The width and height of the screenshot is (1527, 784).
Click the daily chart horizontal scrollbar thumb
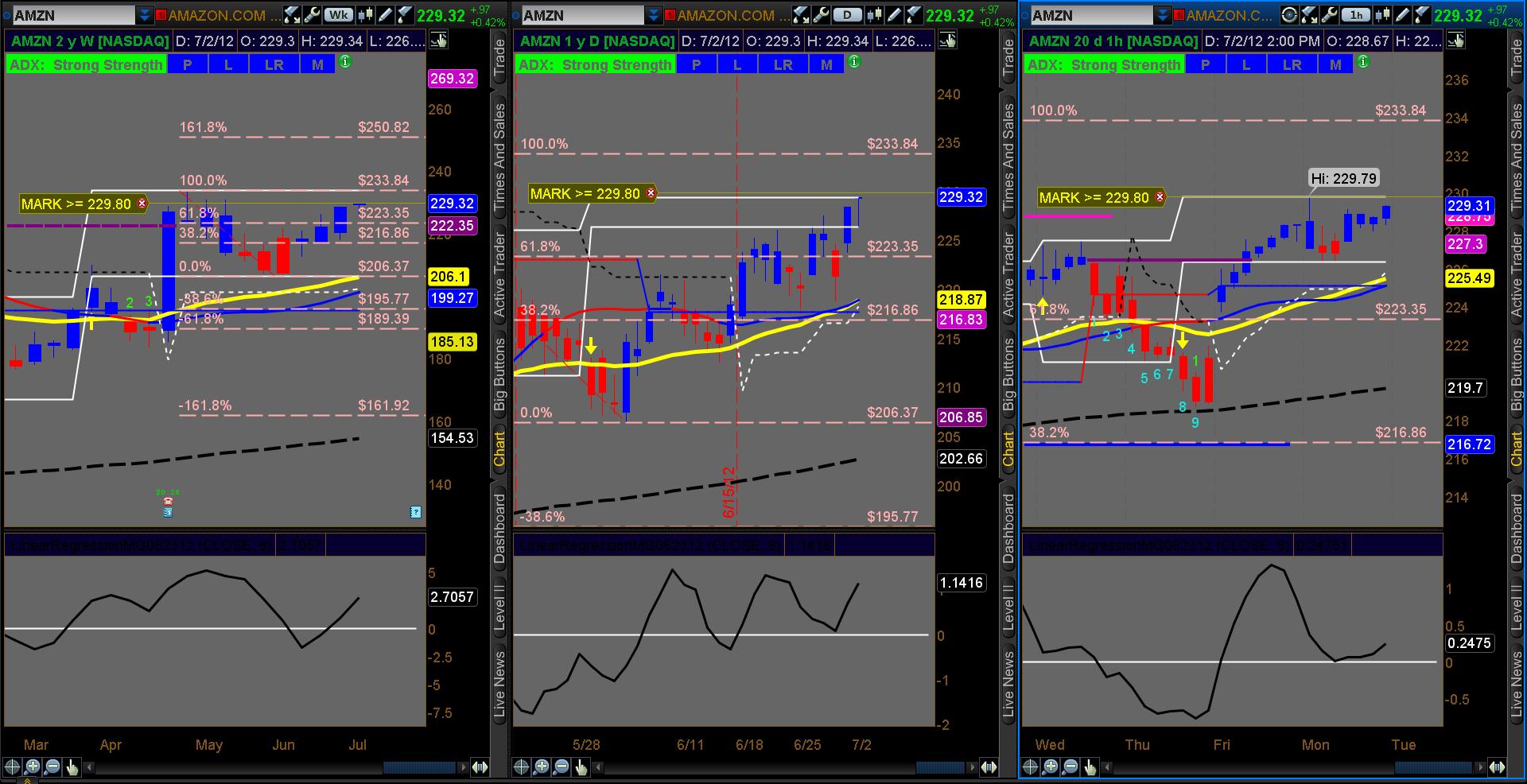click(x=940, y=767)
